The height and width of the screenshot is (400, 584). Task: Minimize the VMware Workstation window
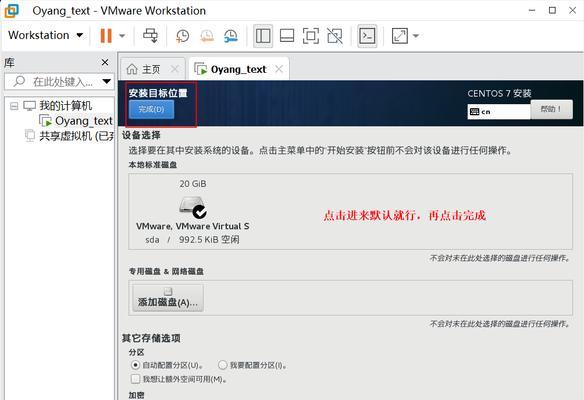tap(532, 10)
